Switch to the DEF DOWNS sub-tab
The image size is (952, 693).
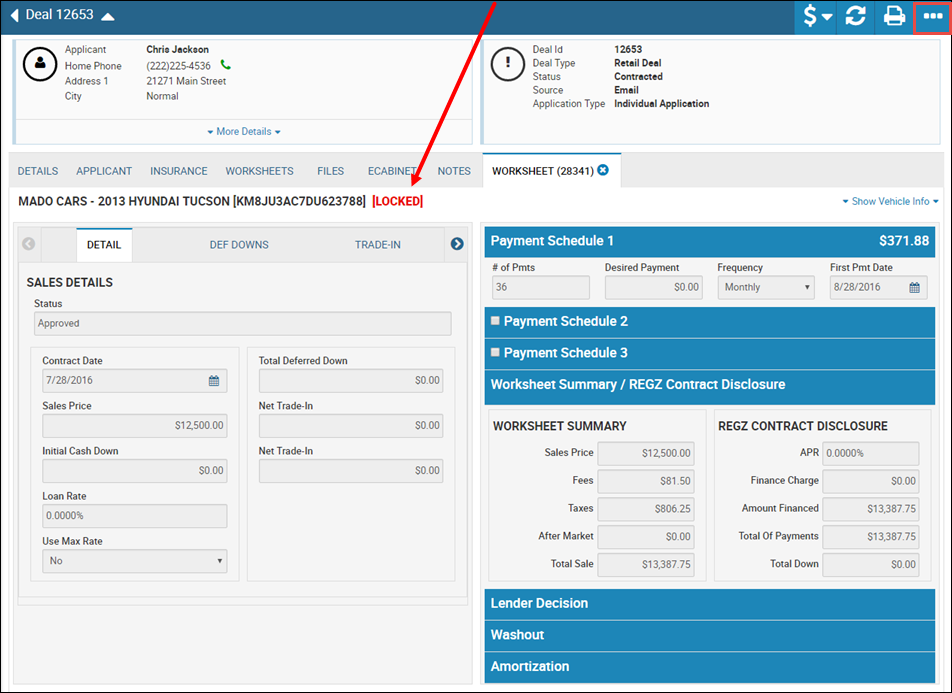(x=239, y=245)
